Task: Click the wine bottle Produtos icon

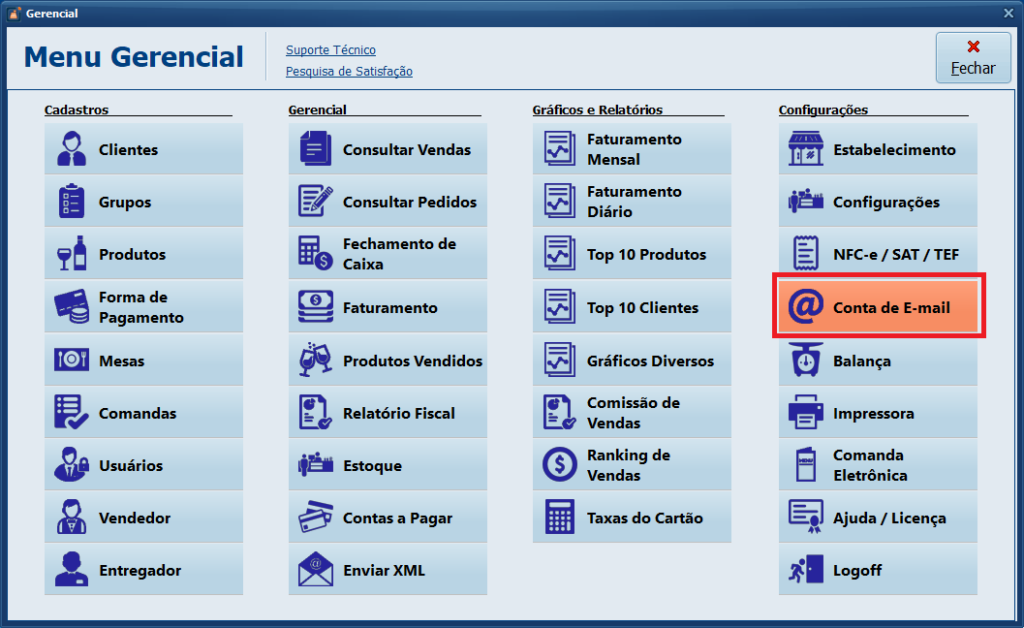Action: [71, 254]
